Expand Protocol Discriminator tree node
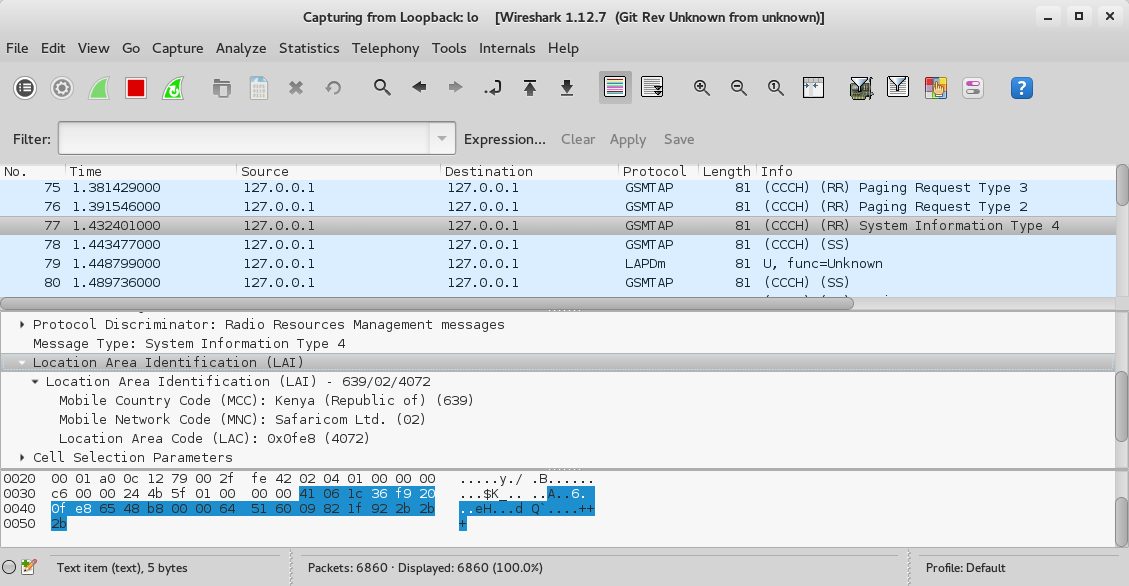 click(22, 325)
